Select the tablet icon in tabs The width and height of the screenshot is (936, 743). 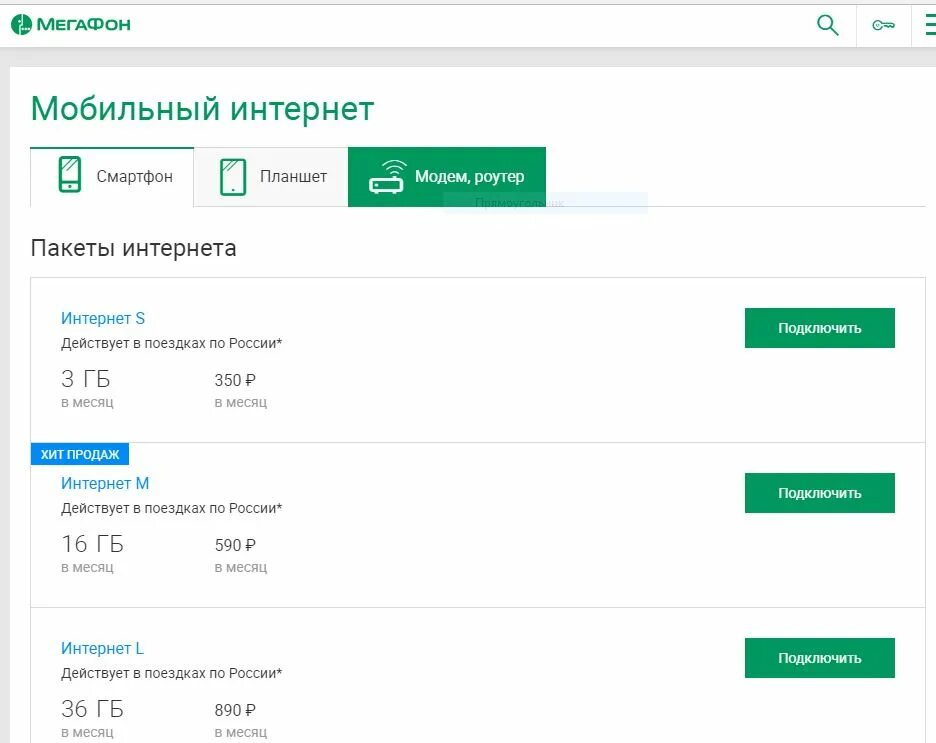point(233,177)
